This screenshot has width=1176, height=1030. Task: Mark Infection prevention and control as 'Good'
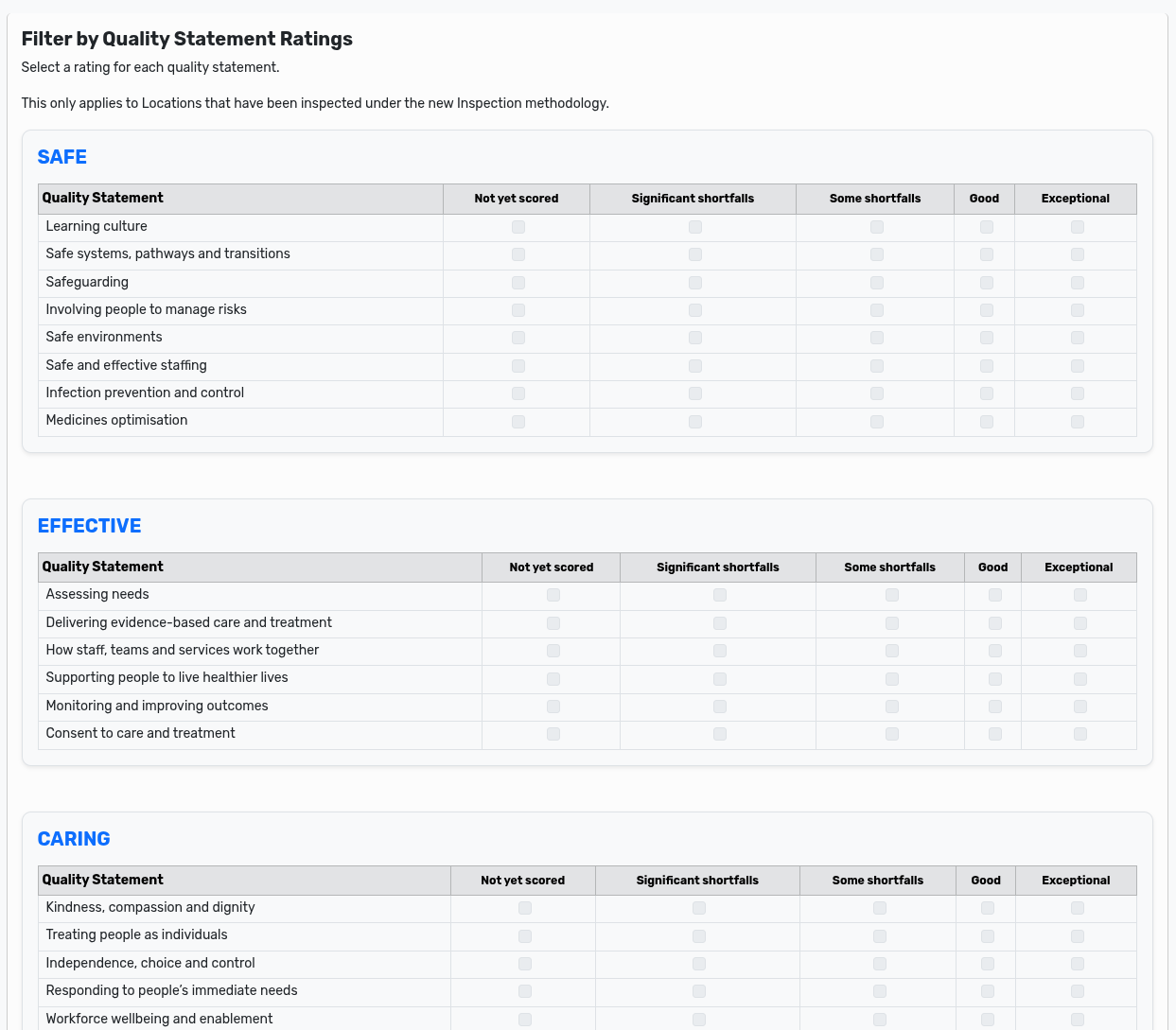(x=986, y=393)
